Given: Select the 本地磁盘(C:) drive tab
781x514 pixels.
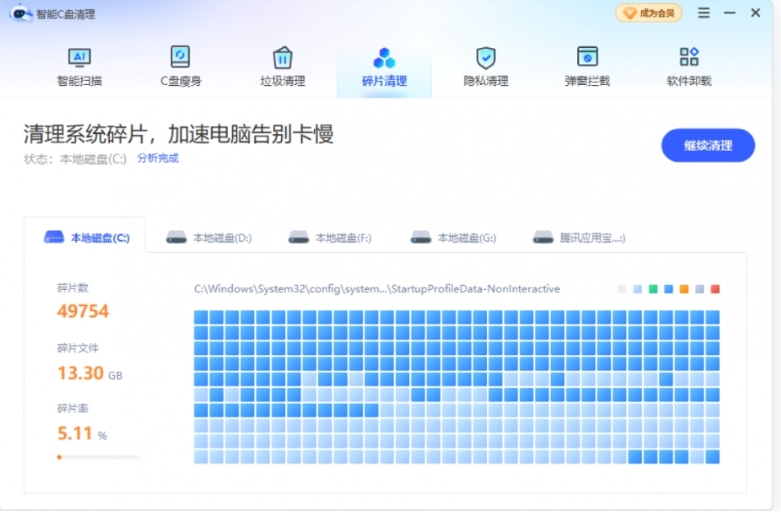Looking at the screenshot, I should click(87, 238).
